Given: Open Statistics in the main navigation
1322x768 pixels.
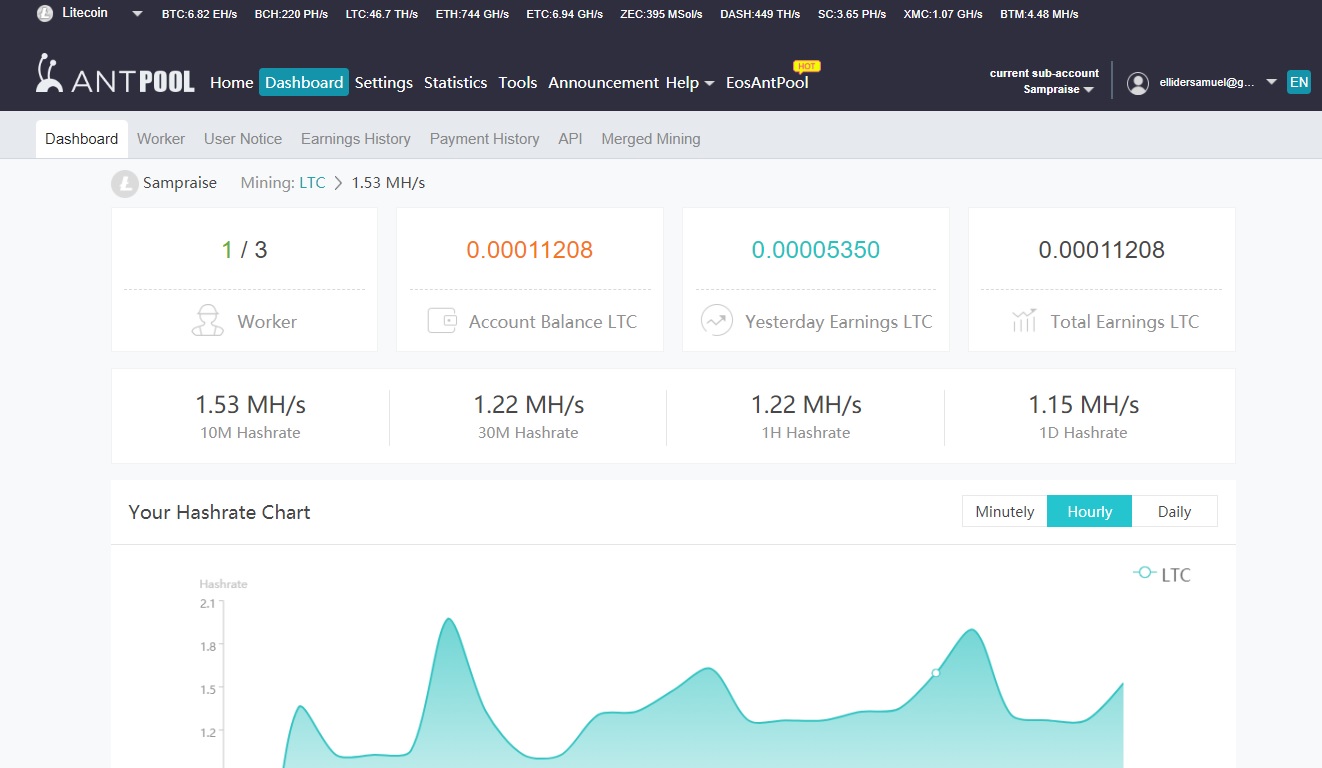Looking at the screenshot, I should point(455,83).
